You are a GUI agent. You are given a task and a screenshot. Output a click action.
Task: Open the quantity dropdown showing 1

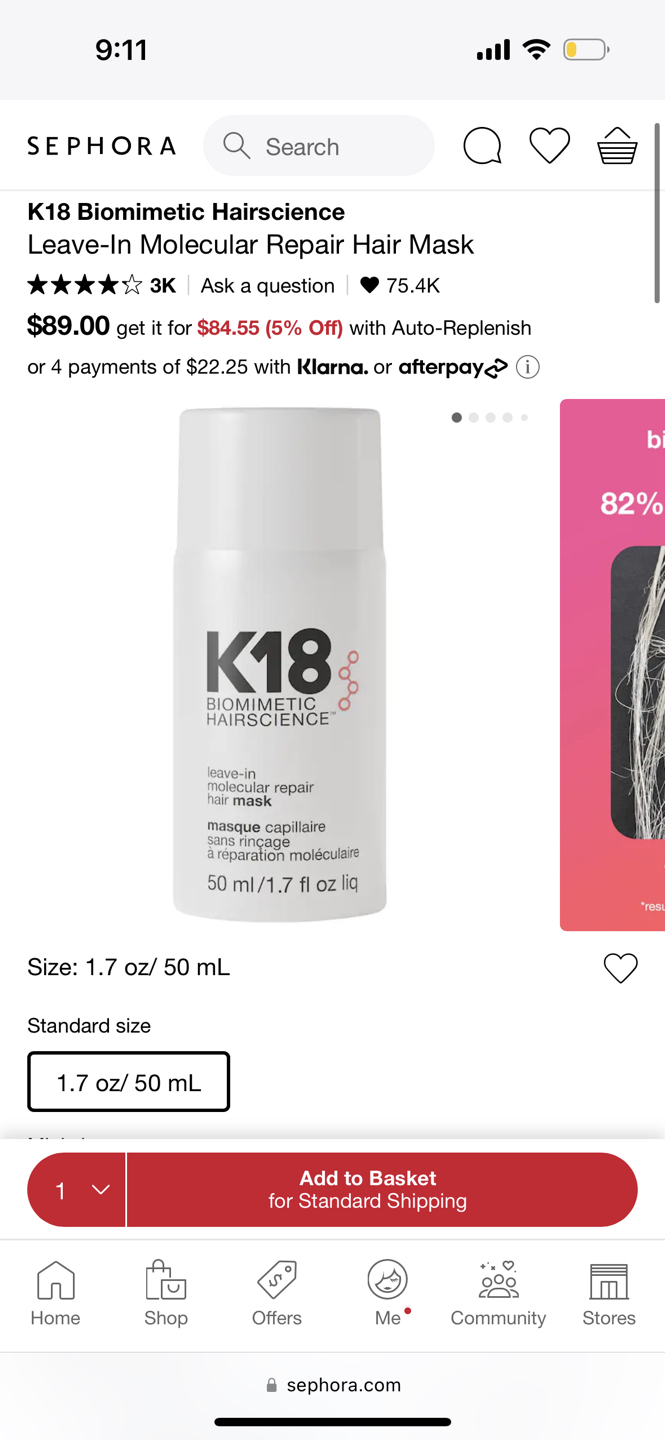77,1190
